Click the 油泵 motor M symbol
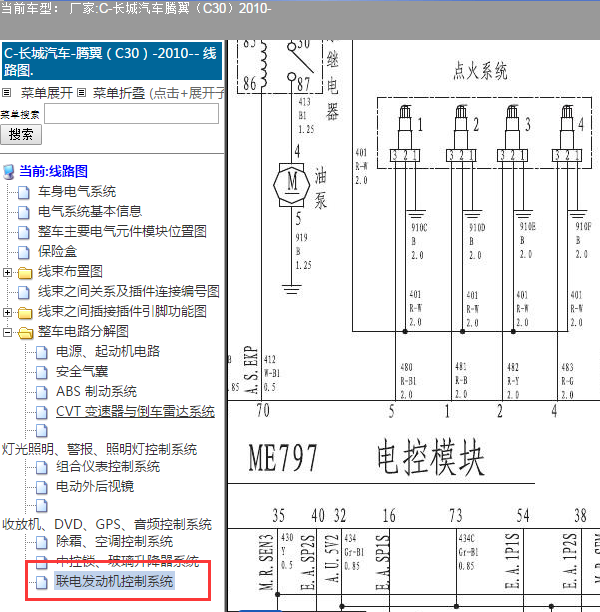 click(x=292, y=185)
